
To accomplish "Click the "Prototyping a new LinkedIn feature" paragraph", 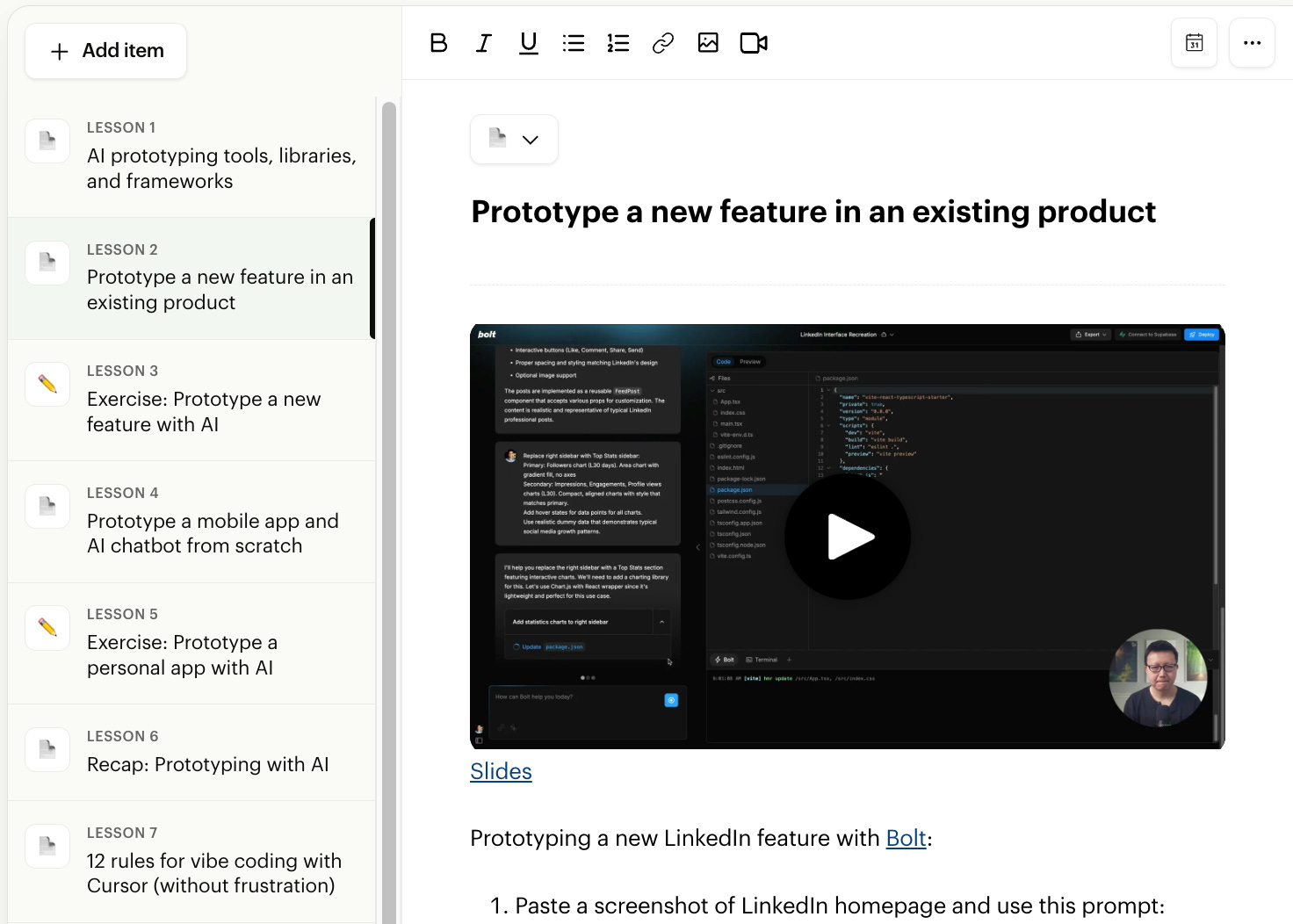I will 701,838.
